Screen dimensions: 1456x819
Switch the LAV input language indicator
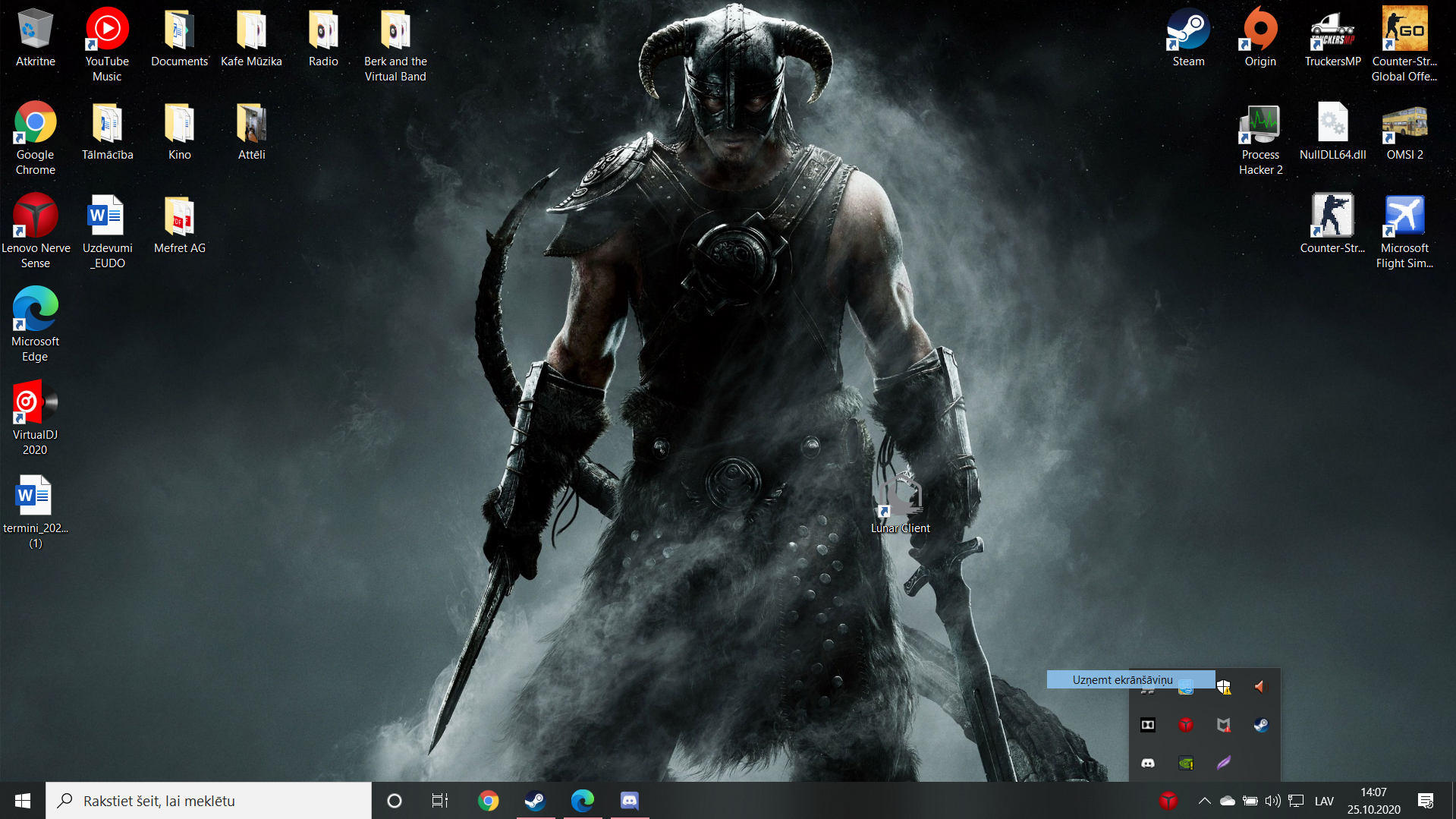(x=1324, y=801)
